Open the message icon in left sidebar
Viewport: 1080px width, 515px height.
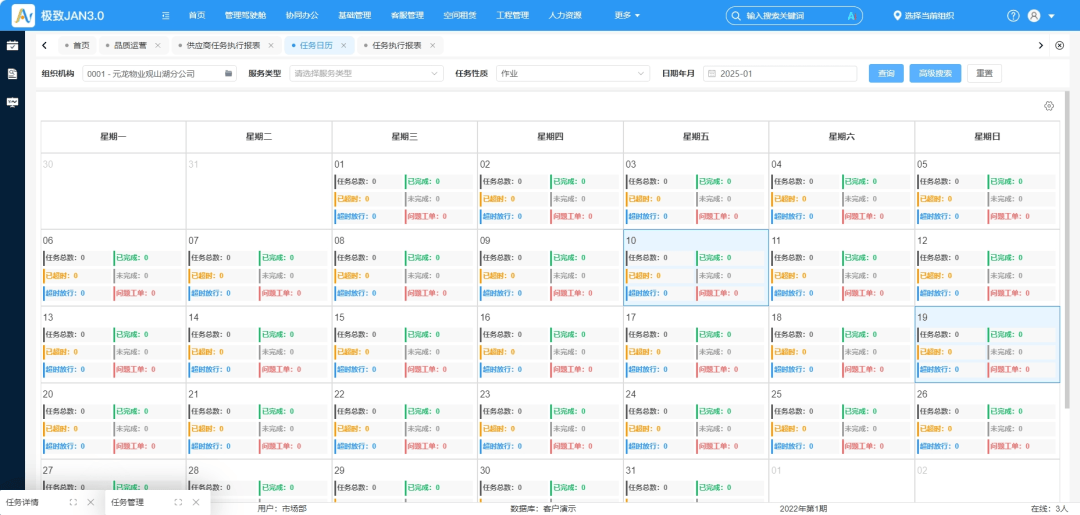click(12, 102)
